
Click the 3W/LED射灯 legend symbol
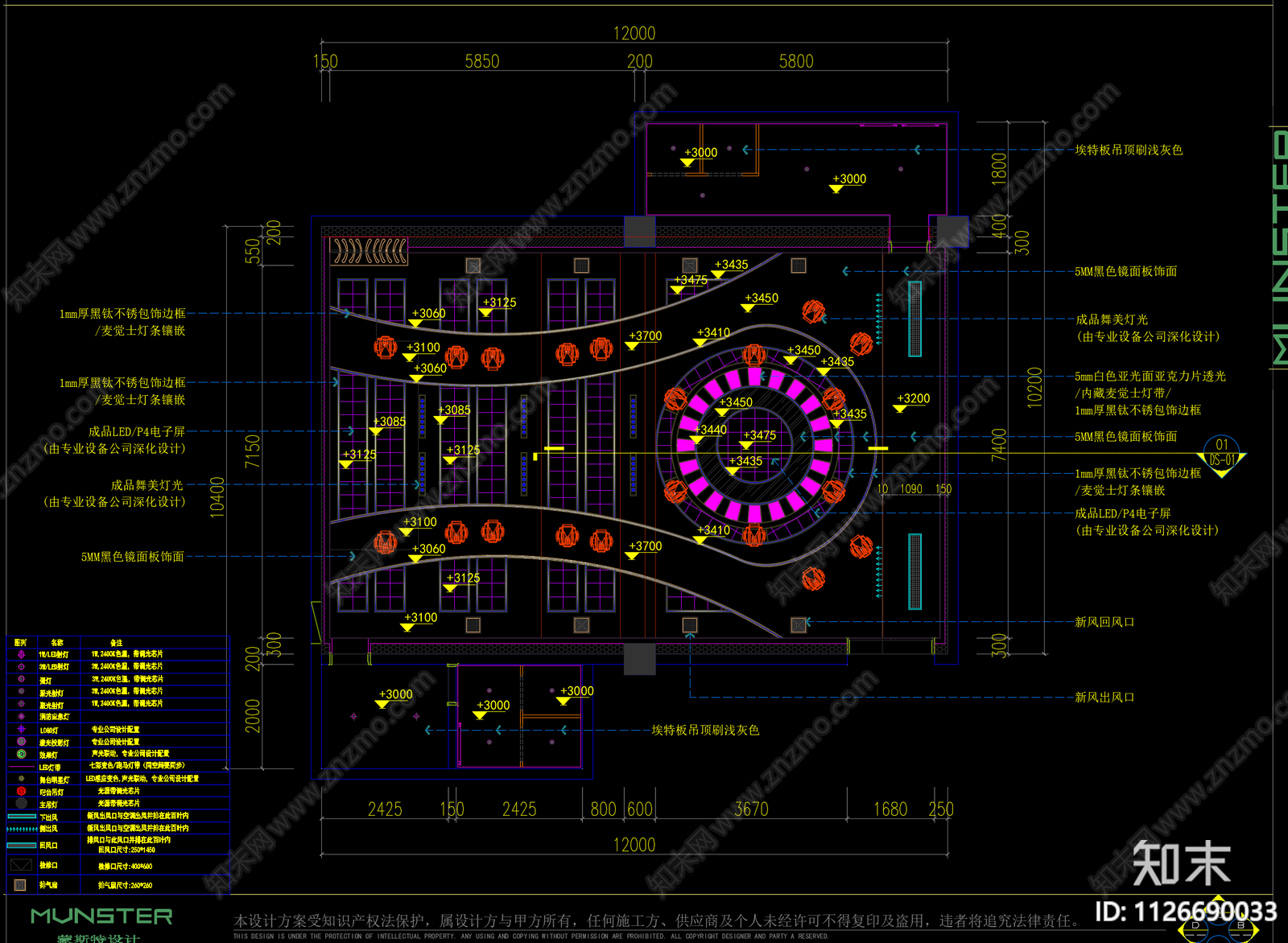point(21,667)
